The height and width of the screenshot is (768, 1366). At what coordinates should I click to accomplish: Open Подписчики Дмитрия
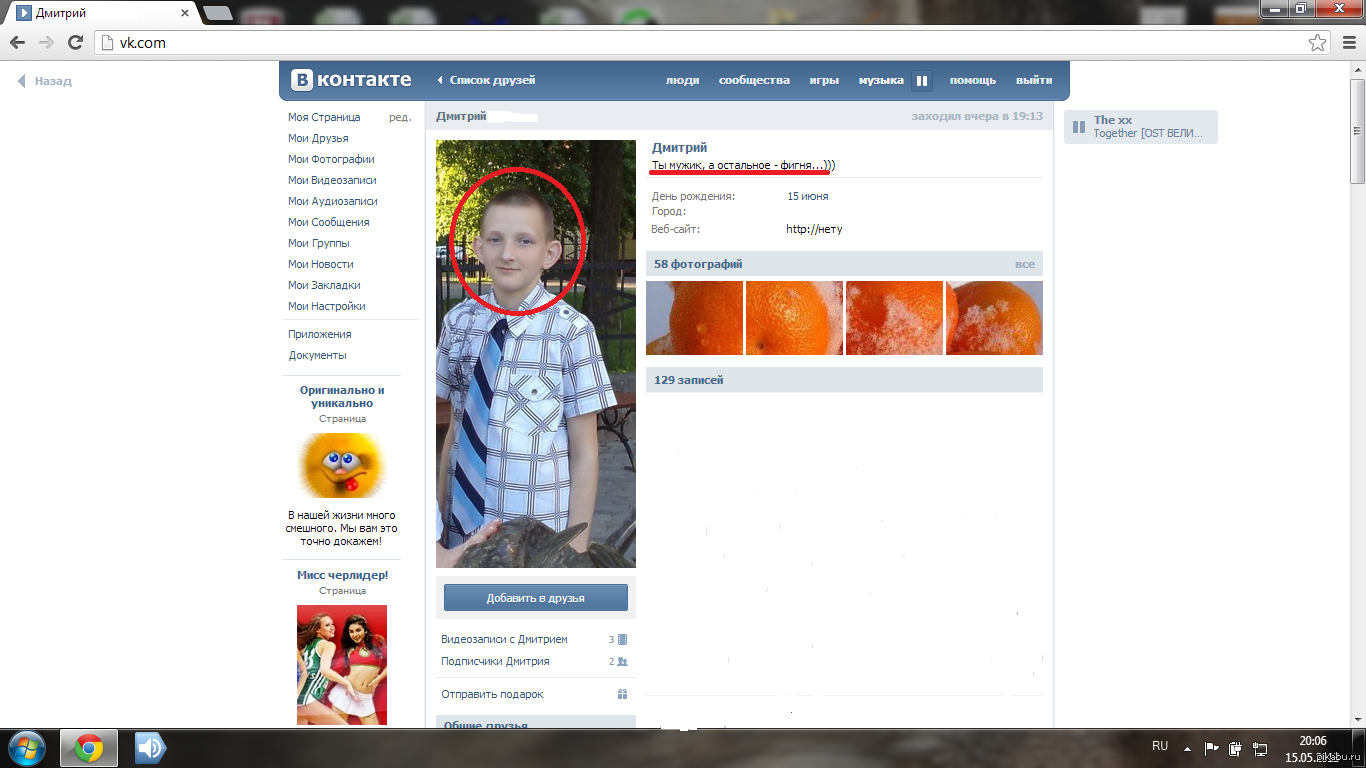(x=495, y=661)
